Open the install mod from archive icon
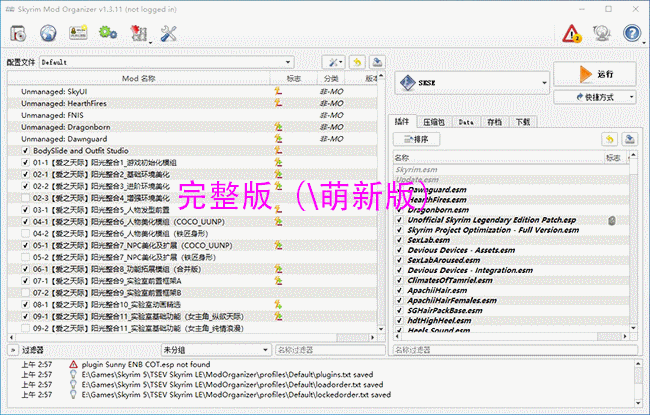 (18, 34)
